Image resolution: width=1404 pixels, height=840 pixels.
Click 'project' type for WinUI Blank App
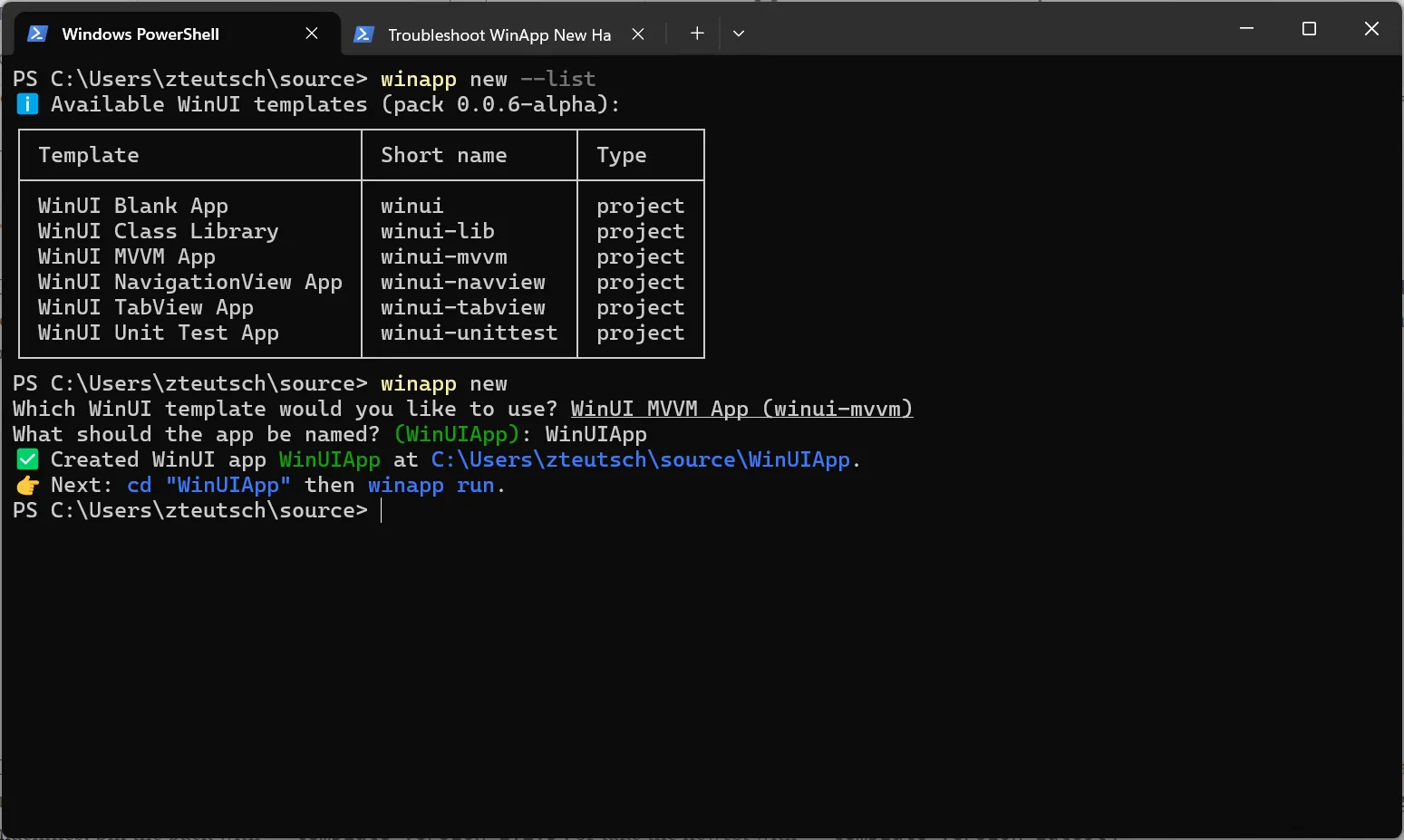640,206
